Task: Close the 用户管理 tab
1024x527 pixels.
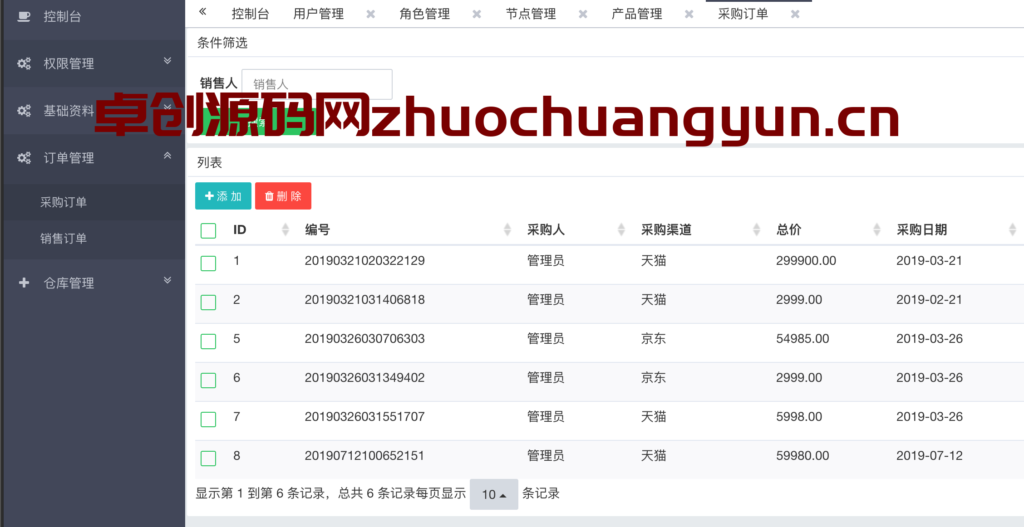Action: point(370,14)
